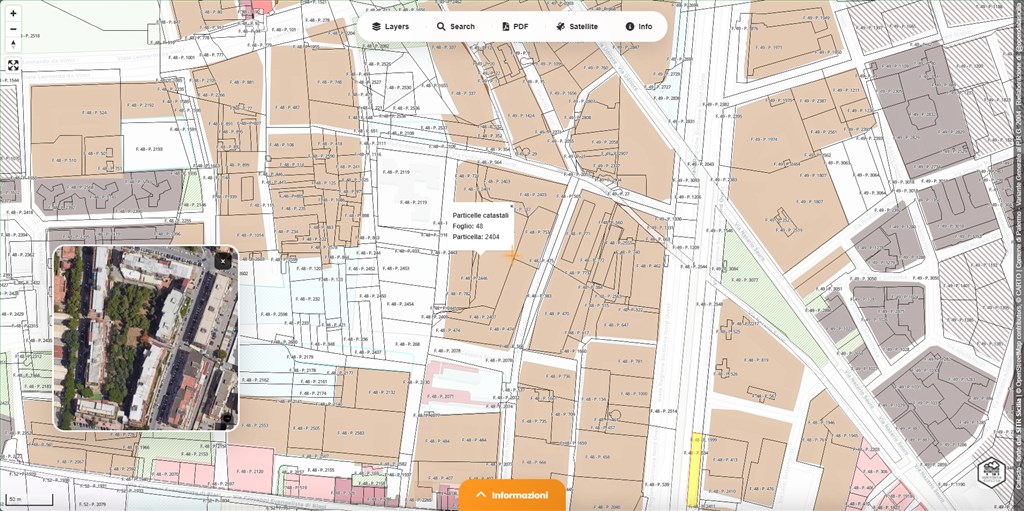Click the Layers stack icon
This screenshot has height=511, width=1024.
376,26
